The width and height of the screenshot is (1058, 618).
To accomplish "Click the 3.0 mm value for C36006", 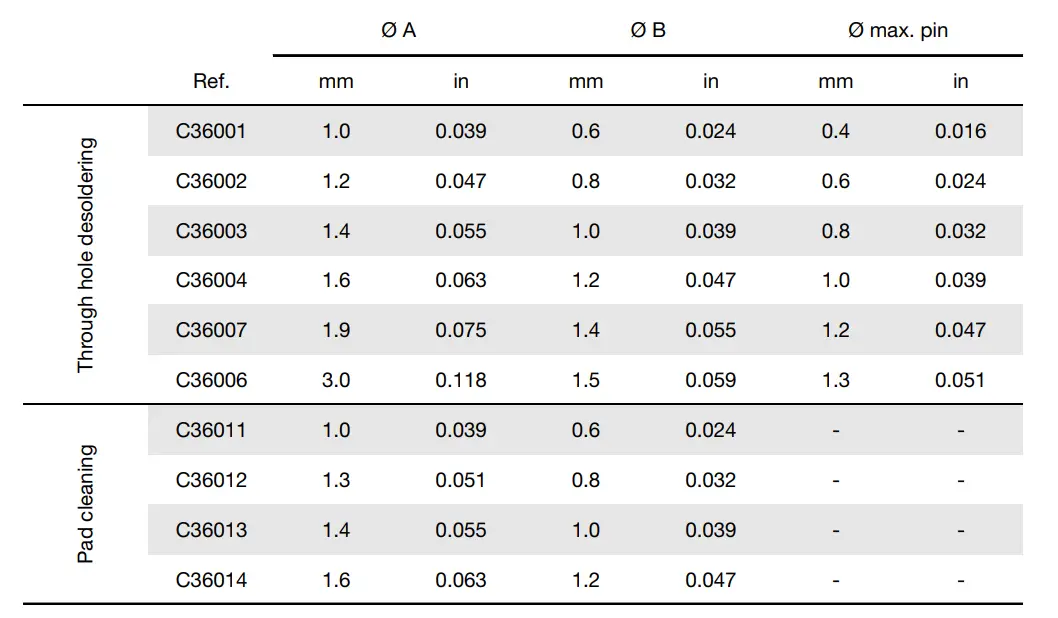I will pos(336,380).
